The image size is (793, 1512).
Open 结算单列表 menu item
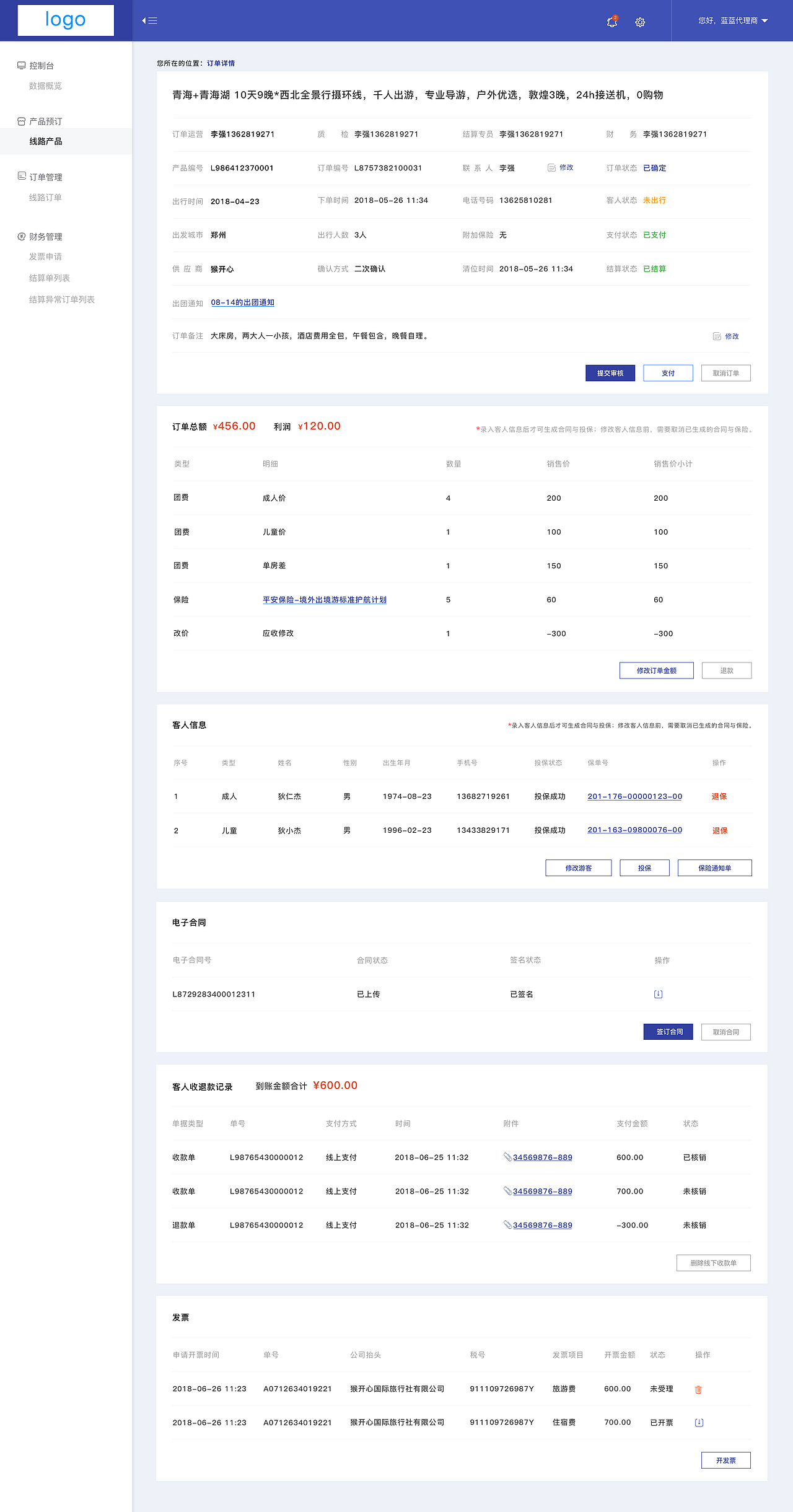[x=50, y=278]
